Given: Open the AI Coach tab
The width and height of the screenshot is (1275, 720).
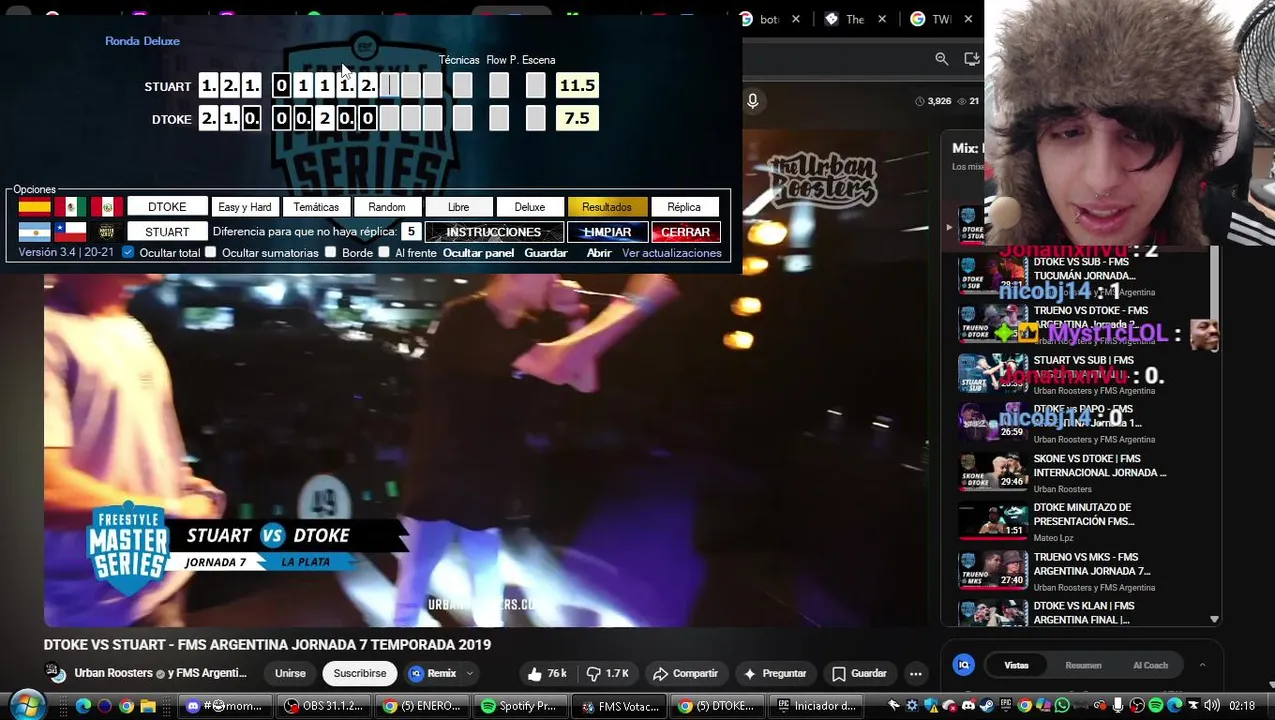Looking at the screenshot, I should (1150, 665).
